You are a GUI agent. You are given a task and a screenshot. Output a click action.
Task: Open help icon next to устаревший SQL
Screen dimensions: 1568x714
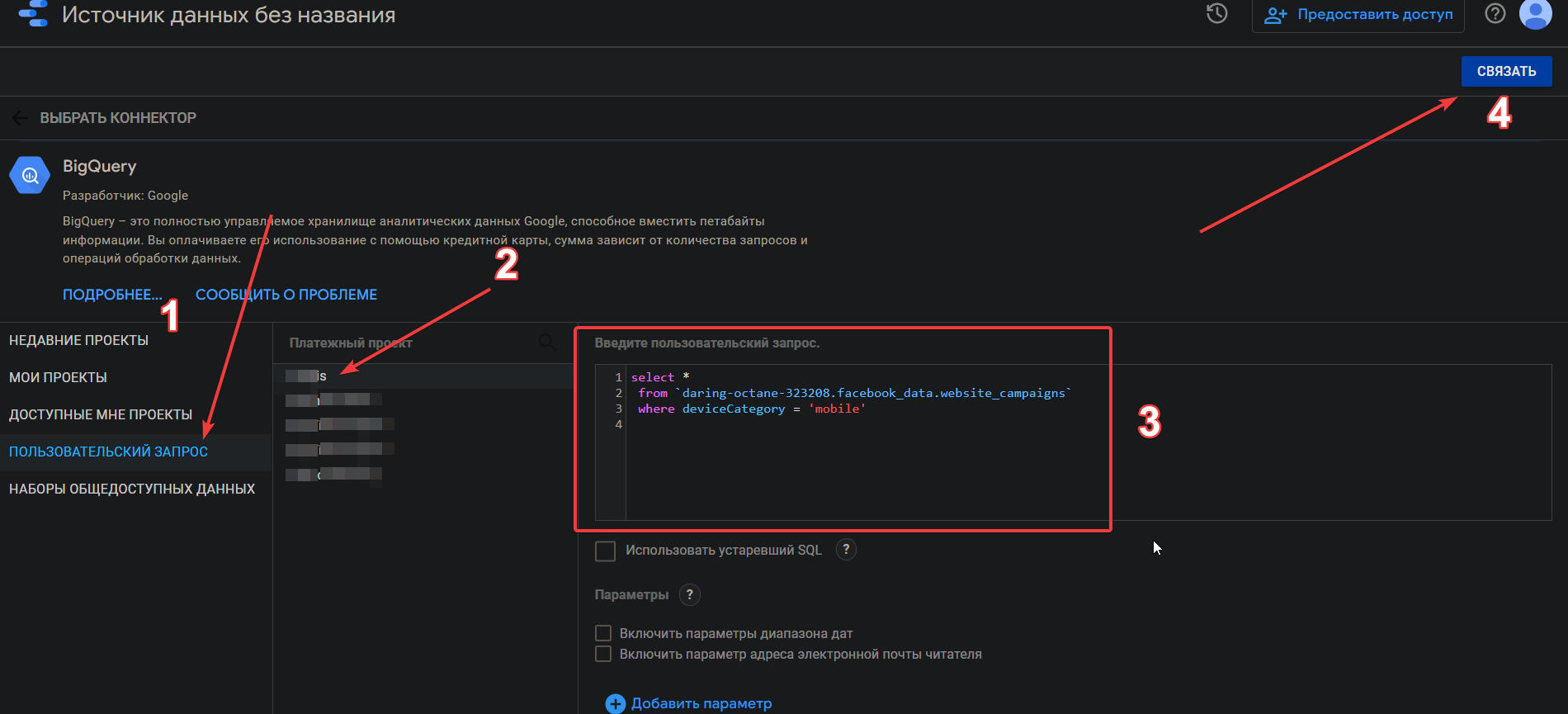click(846, 550)
